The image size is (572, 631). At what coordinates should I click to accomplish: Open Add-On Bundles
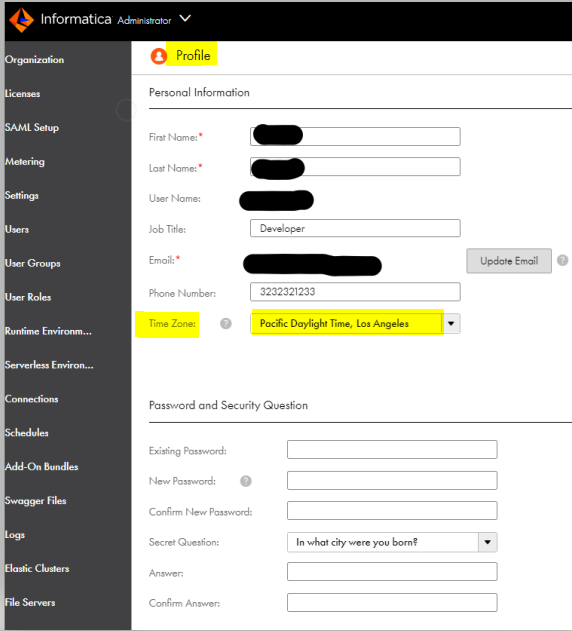pyautogui.click(x=41, y=467)
